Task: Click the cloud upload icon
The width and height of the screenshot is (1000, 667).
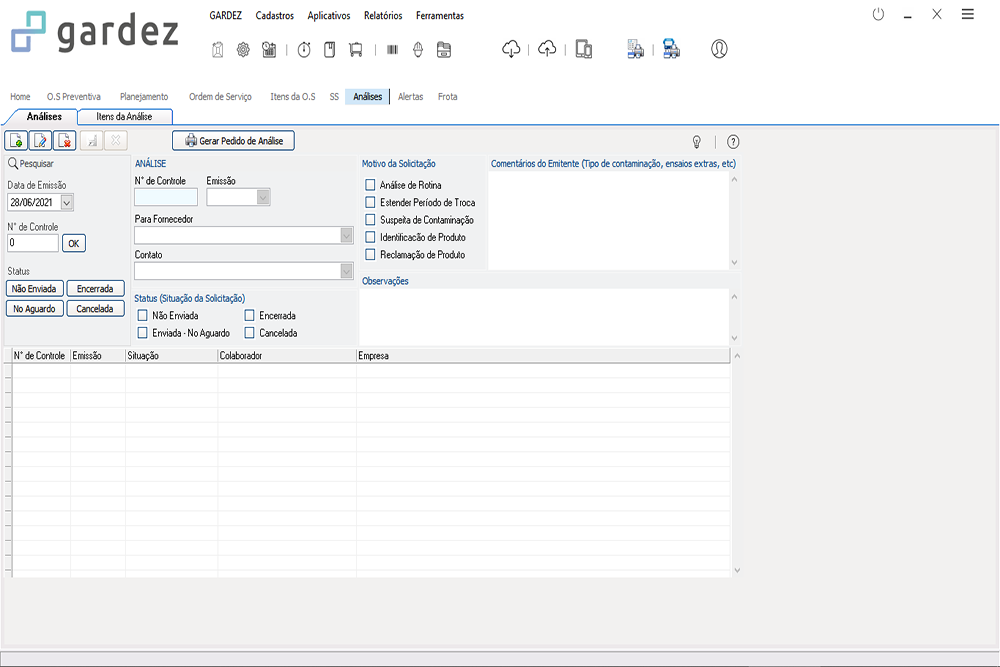Action: [547, 49]
